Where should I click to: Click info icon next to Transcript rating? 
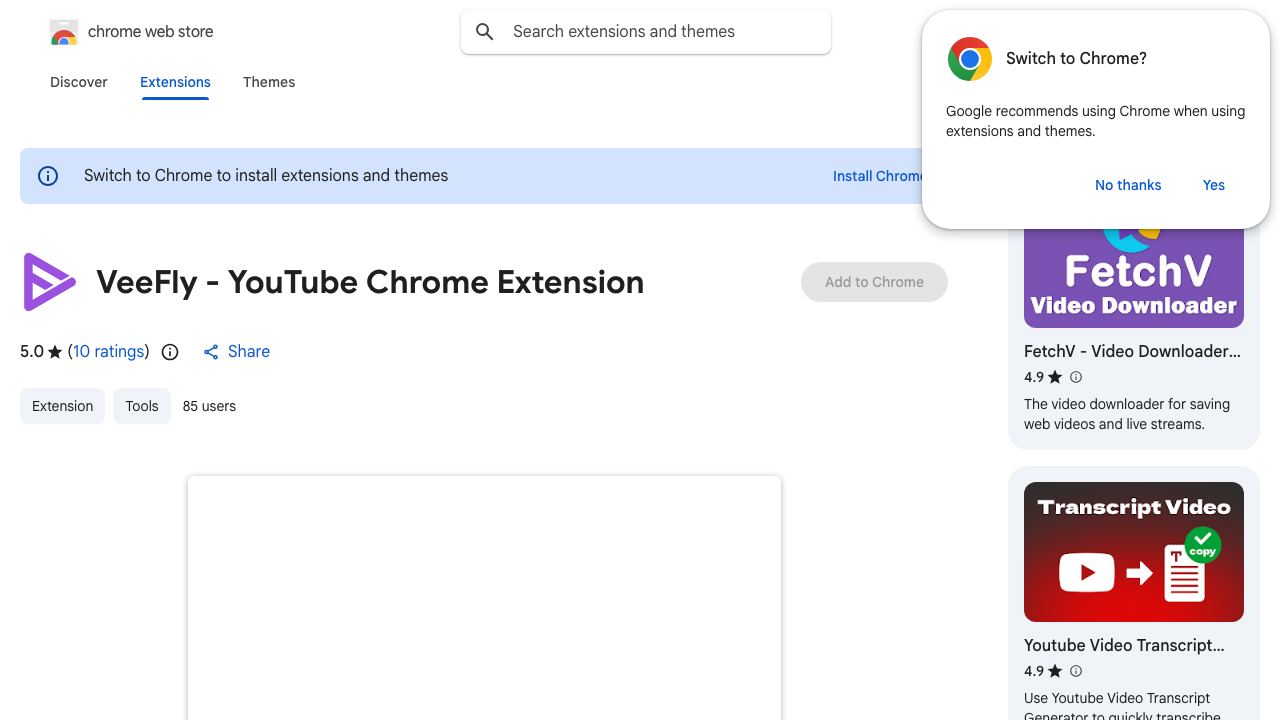[1076, 671]
